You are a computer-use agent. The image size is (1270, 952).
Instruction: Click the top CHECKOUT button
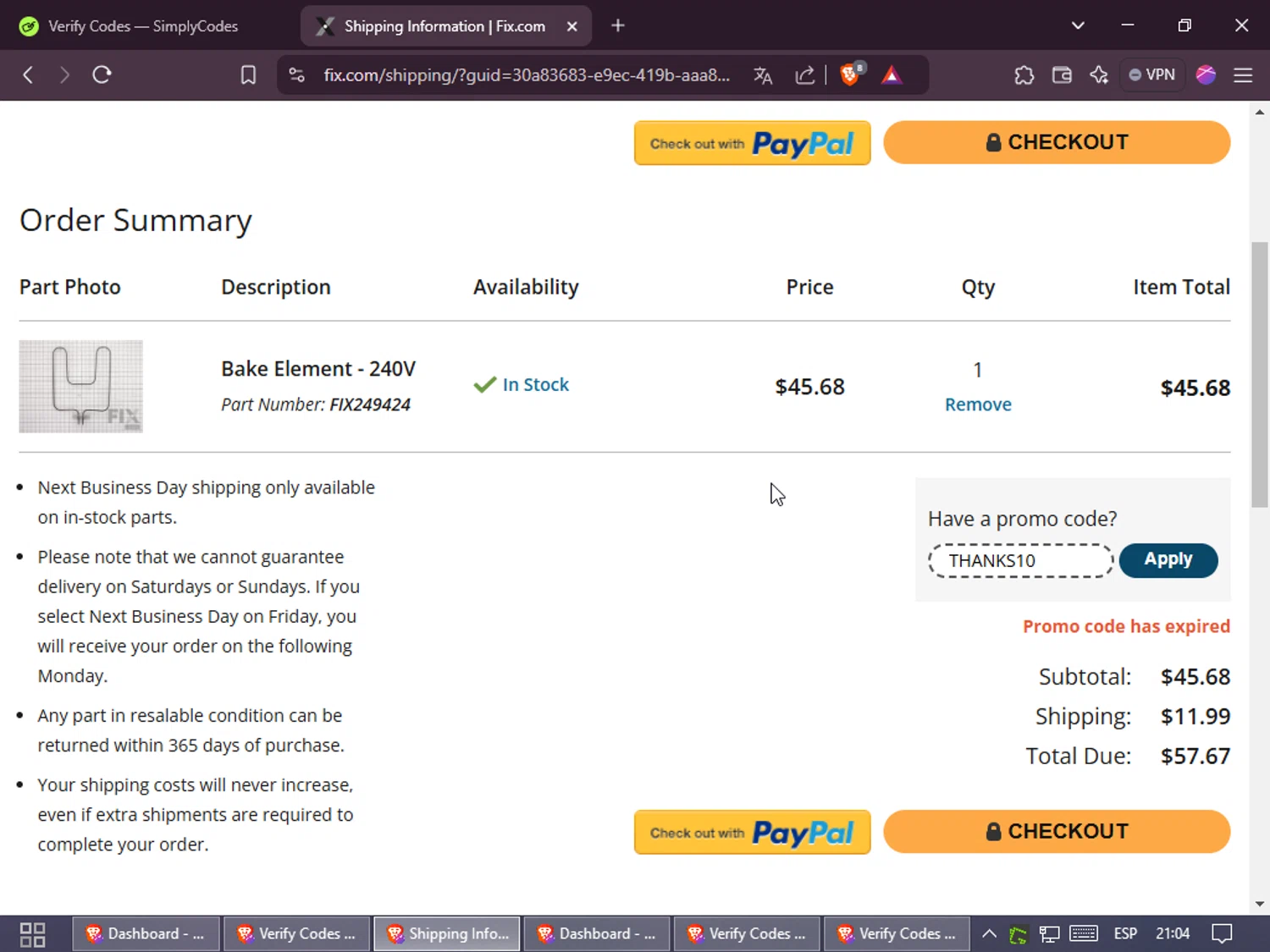coord(1057,142)
